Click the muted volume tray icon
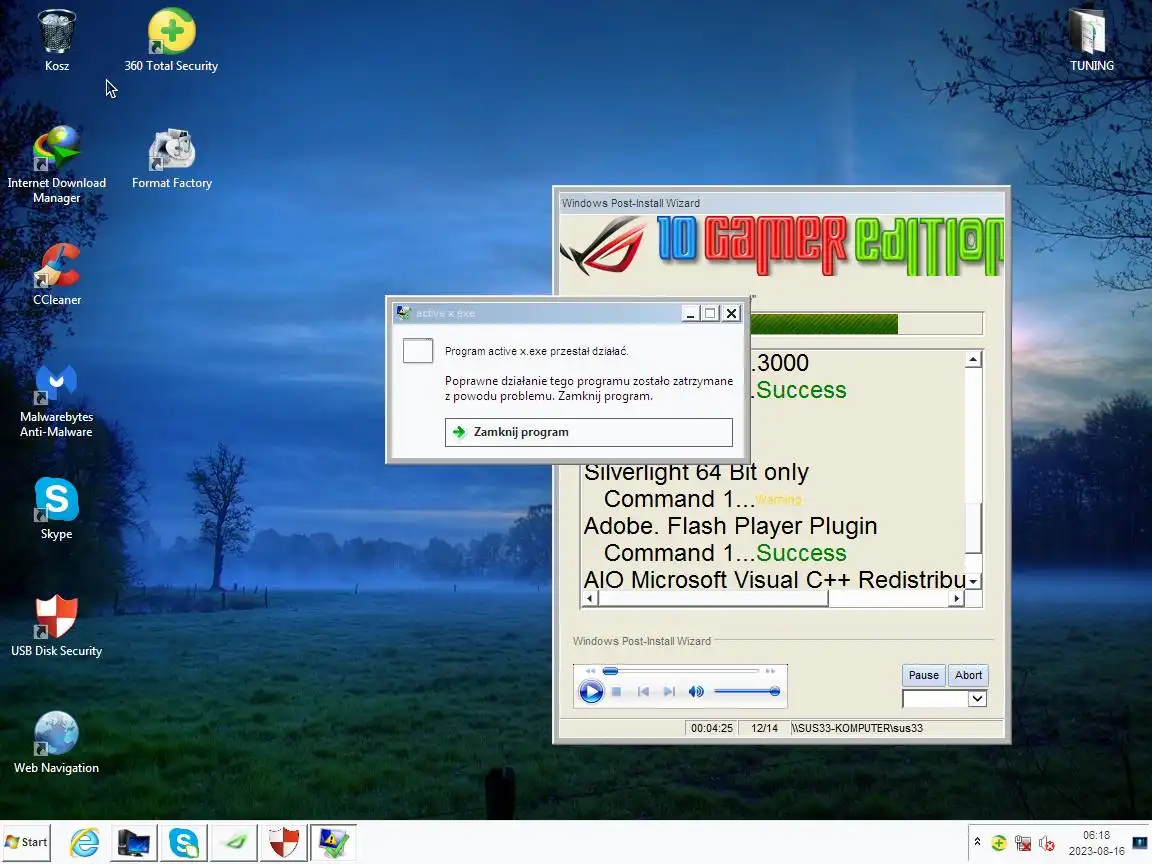This screenshot has height=864, width=1152. (1047, 843)
